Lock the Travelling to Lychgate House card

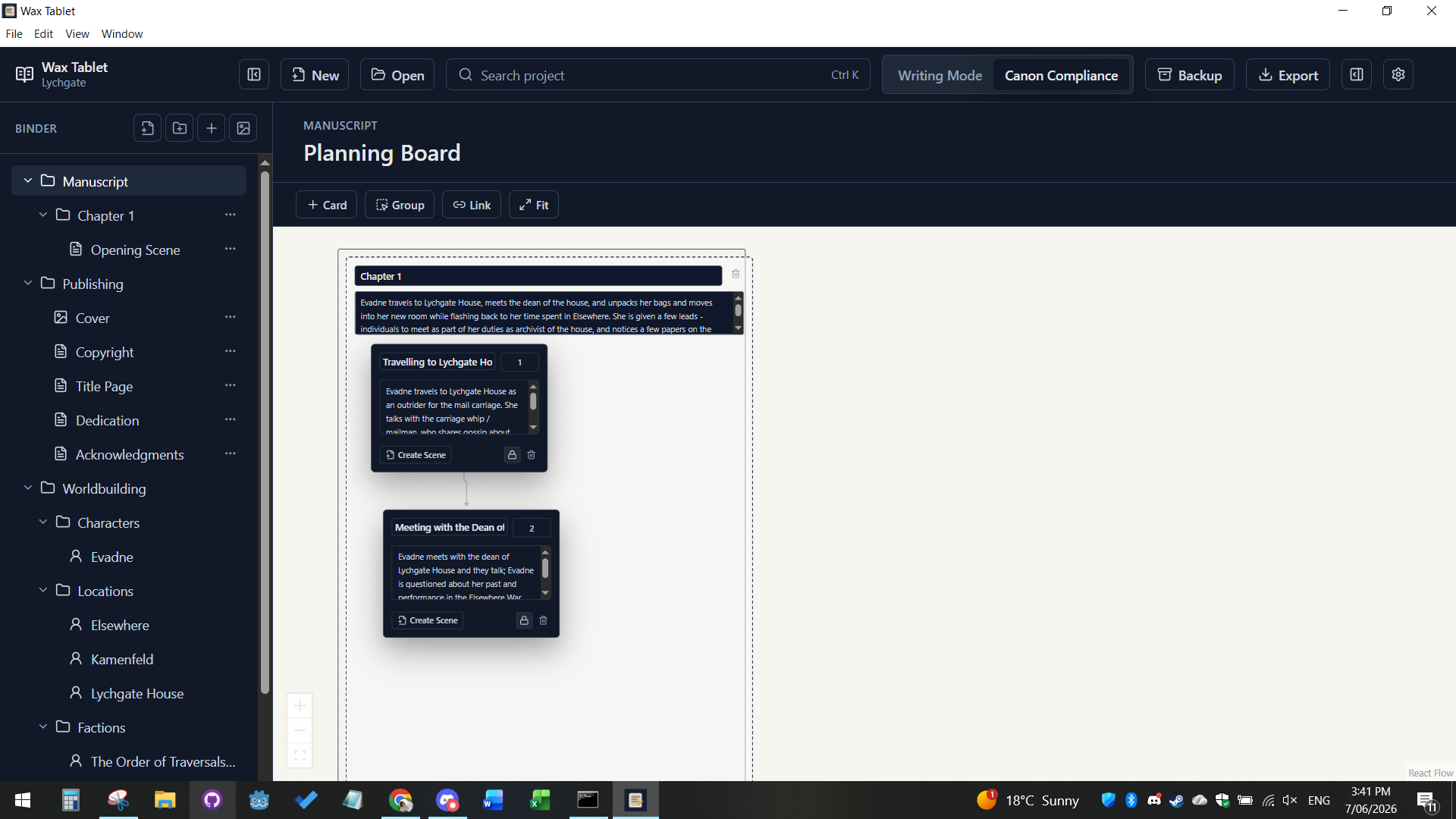pyautogui.click(x=512, y=455)
